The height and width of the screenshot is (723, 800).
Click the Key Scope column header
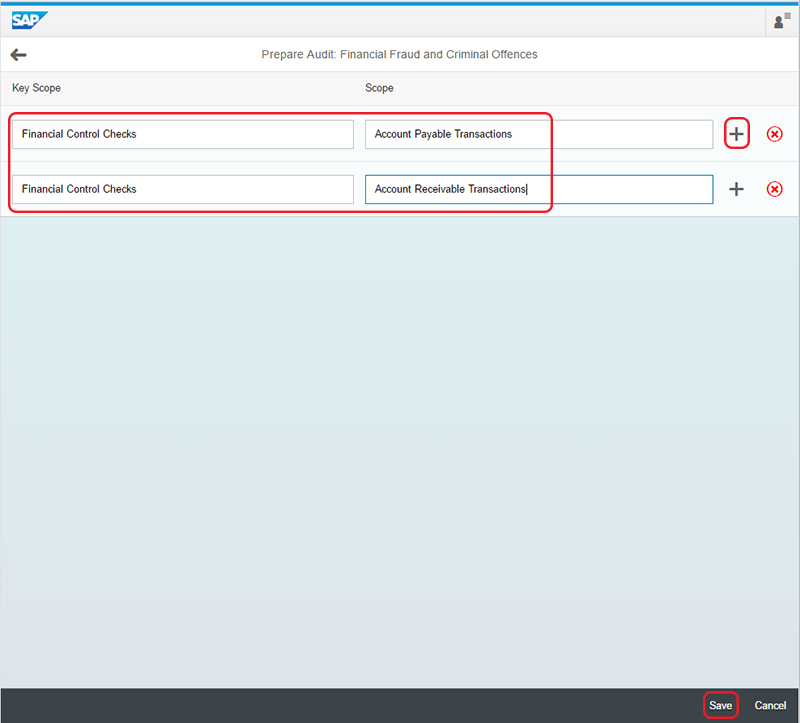pyautogui.click(x=36, y=88)
